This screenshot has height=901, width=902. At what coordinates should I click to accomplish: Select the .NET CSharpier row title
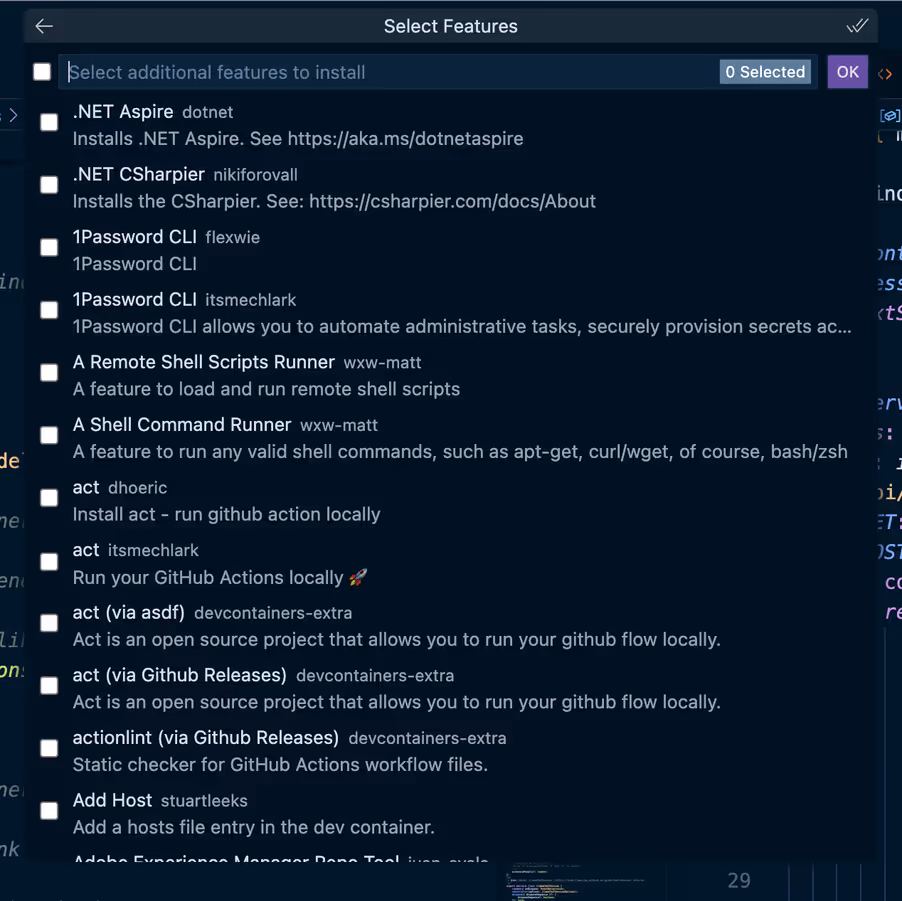click(x=139, y=174)
